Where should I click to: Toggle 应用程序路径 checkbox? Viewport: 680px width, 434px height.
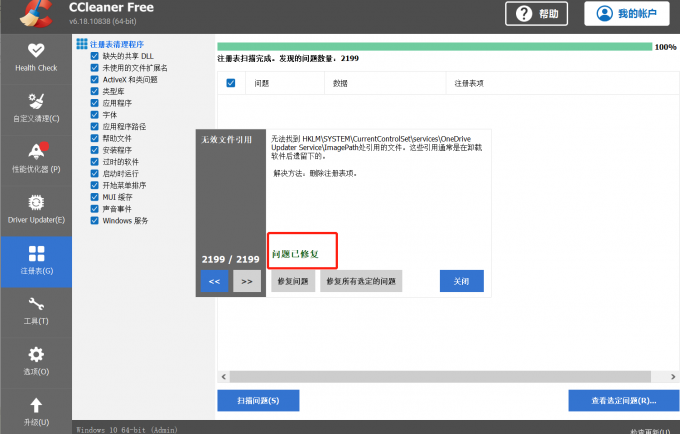(x=94, y=126)
